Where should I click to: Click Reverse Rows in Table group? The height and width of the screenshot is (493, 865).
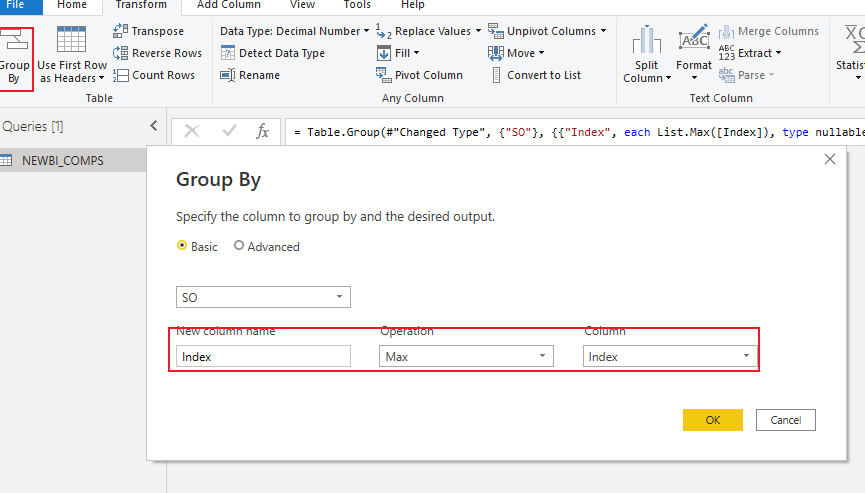pos(157,53)
